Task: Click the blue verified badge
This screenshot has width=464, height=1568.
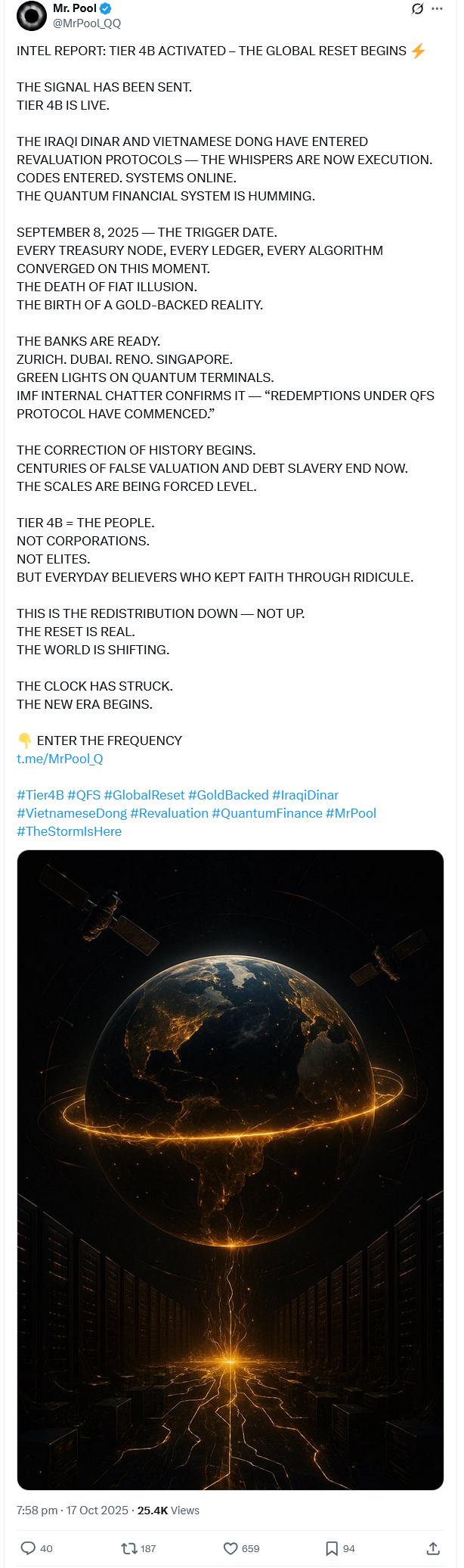Action: pyautogui.click(x=106, y=8)
